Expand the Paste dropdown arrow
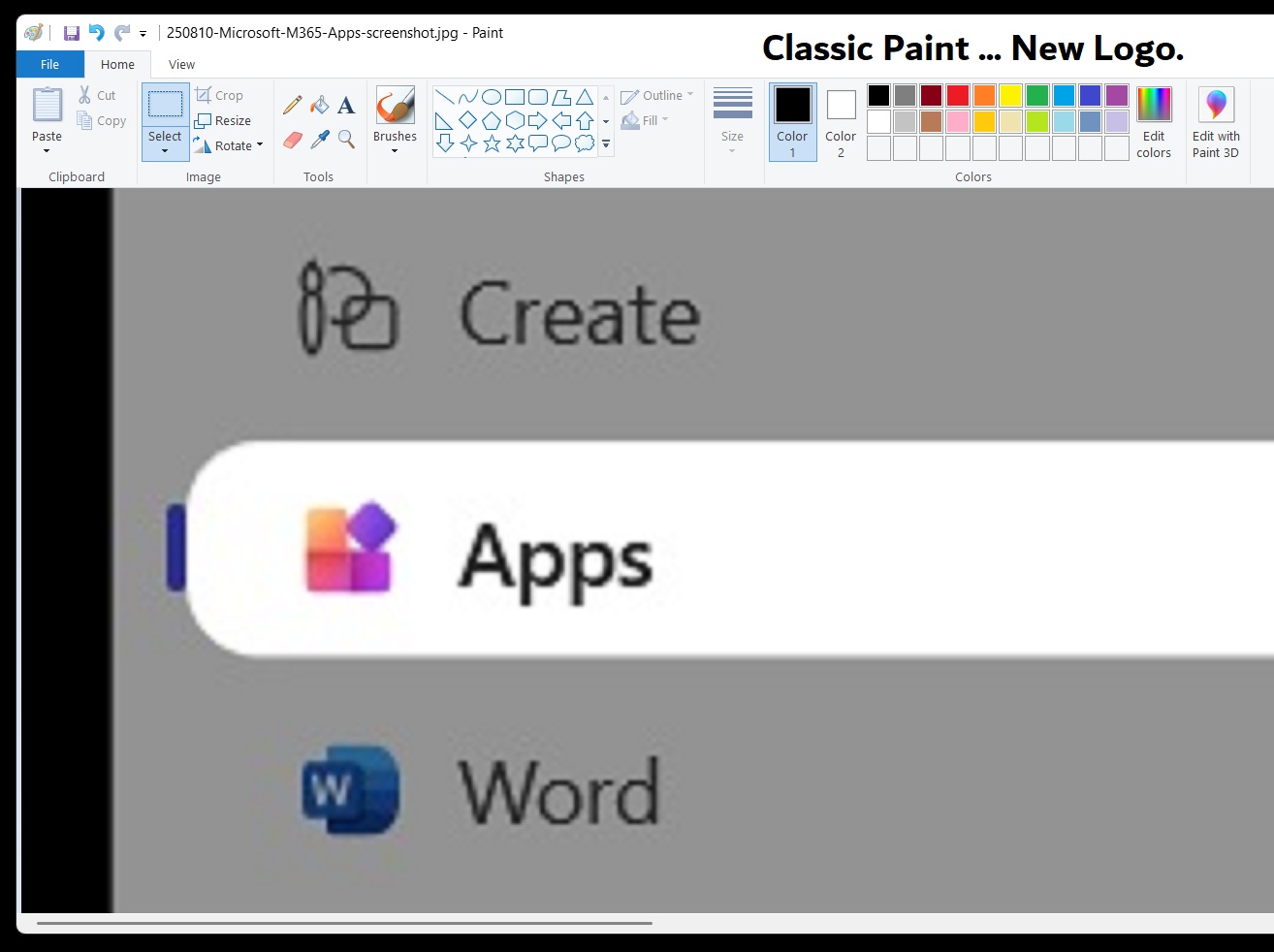 tap(47, 151)
